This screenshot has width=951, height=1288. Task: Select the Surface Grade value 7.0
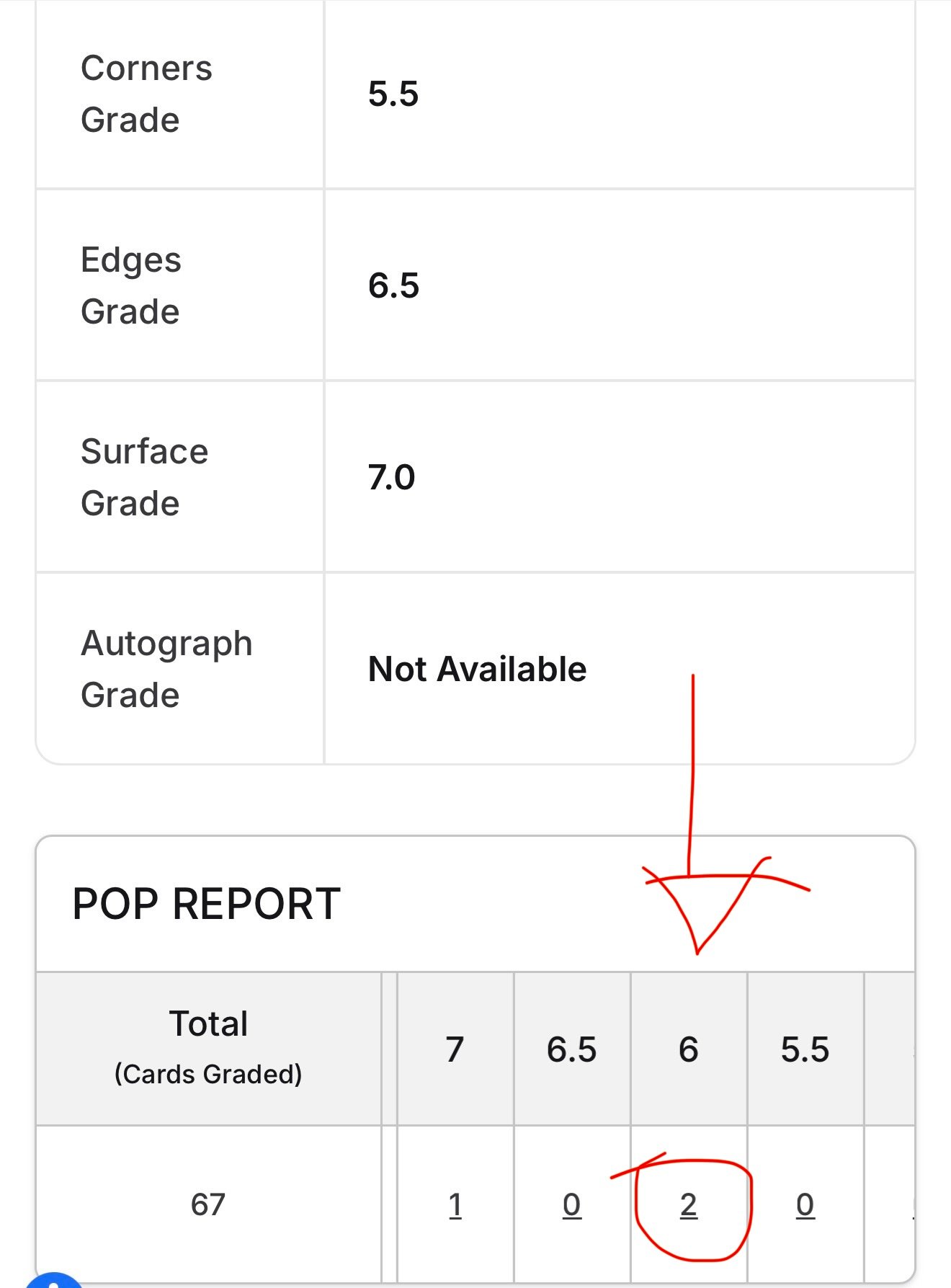point(392,477)
